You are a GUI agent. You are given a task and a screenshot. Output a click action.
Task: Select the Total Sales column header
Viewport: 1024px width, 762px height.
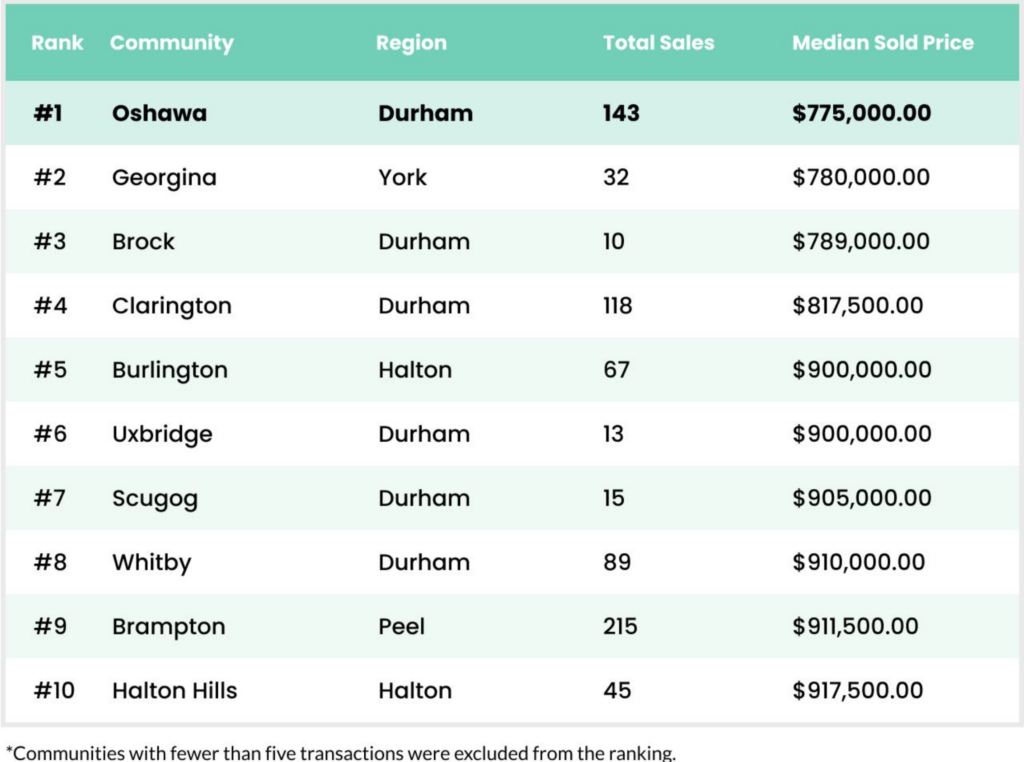tap(658, 43)
